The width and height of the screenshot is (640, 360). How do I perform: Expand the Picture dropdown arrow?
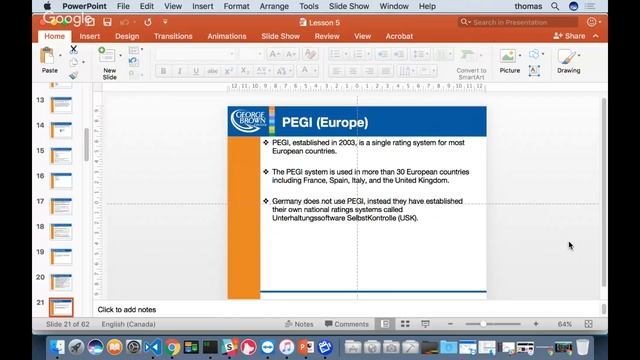(520, 56)
